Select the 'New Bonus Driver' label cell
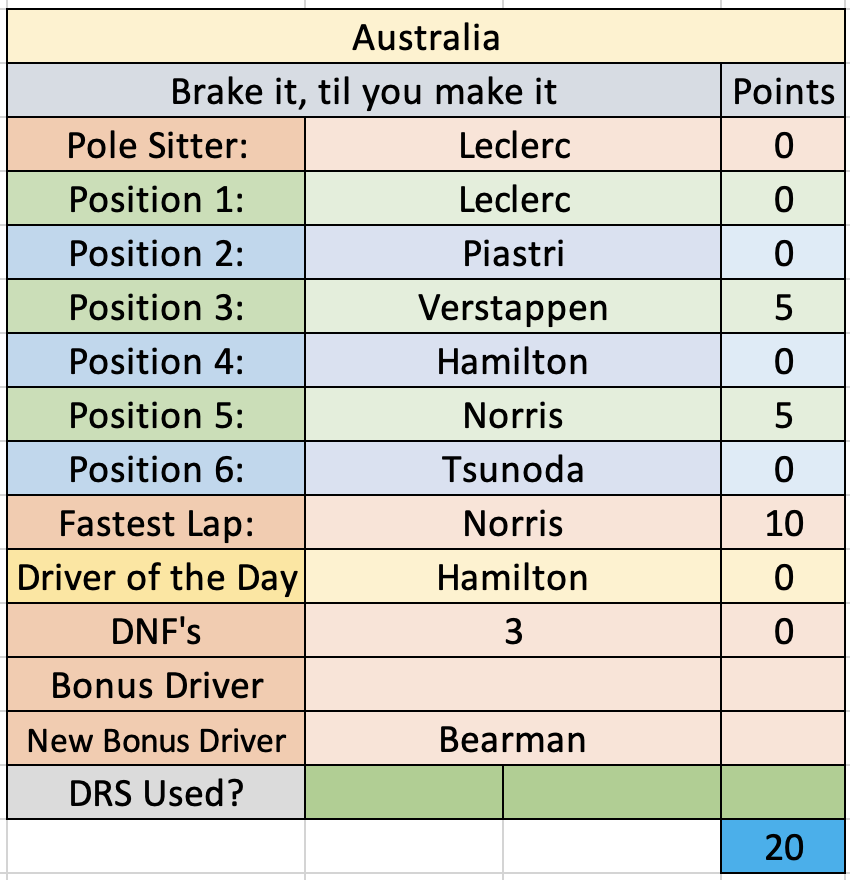850x880 pixels. [156, 738]
